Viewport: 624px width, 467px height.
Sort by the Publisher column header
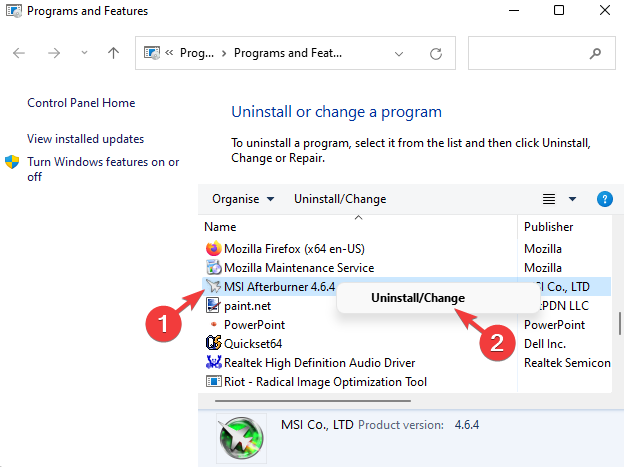(548, 227)
